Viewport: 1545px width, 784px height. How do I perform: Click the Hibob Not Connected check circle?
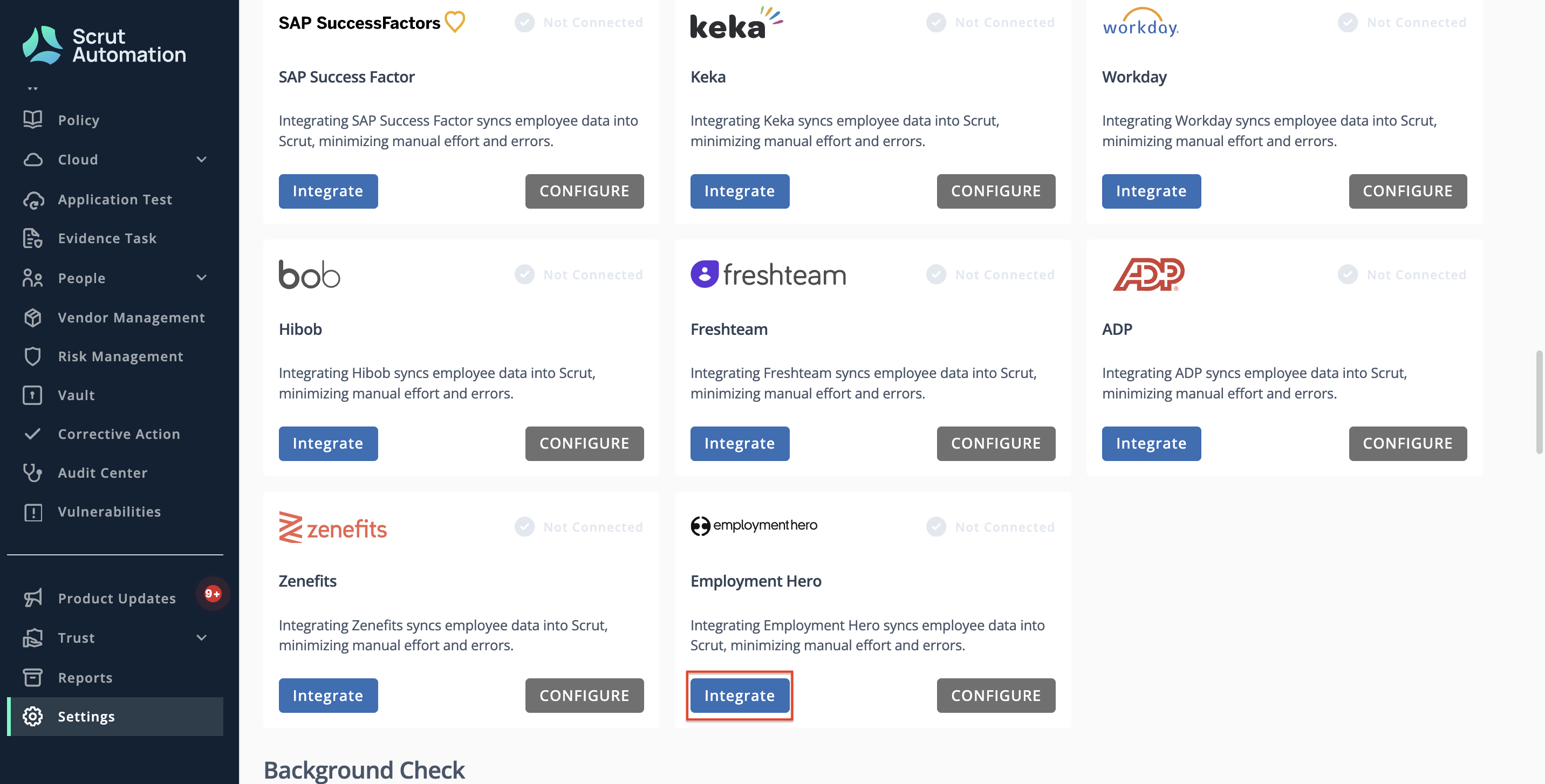[x=525, y=274]
